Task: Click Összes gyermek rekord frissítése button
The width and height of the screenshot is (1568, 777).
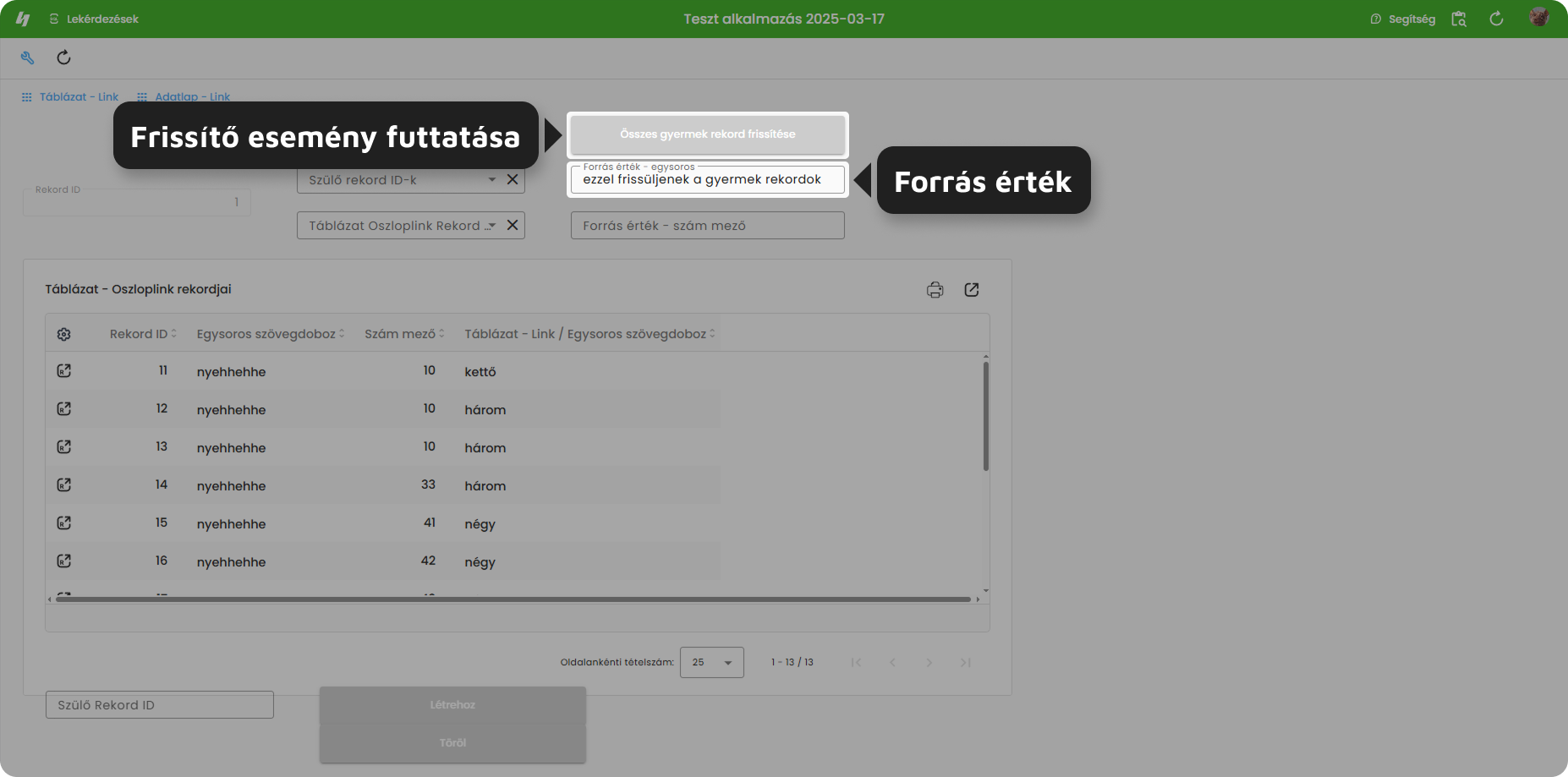Action: tap(708, 134)
